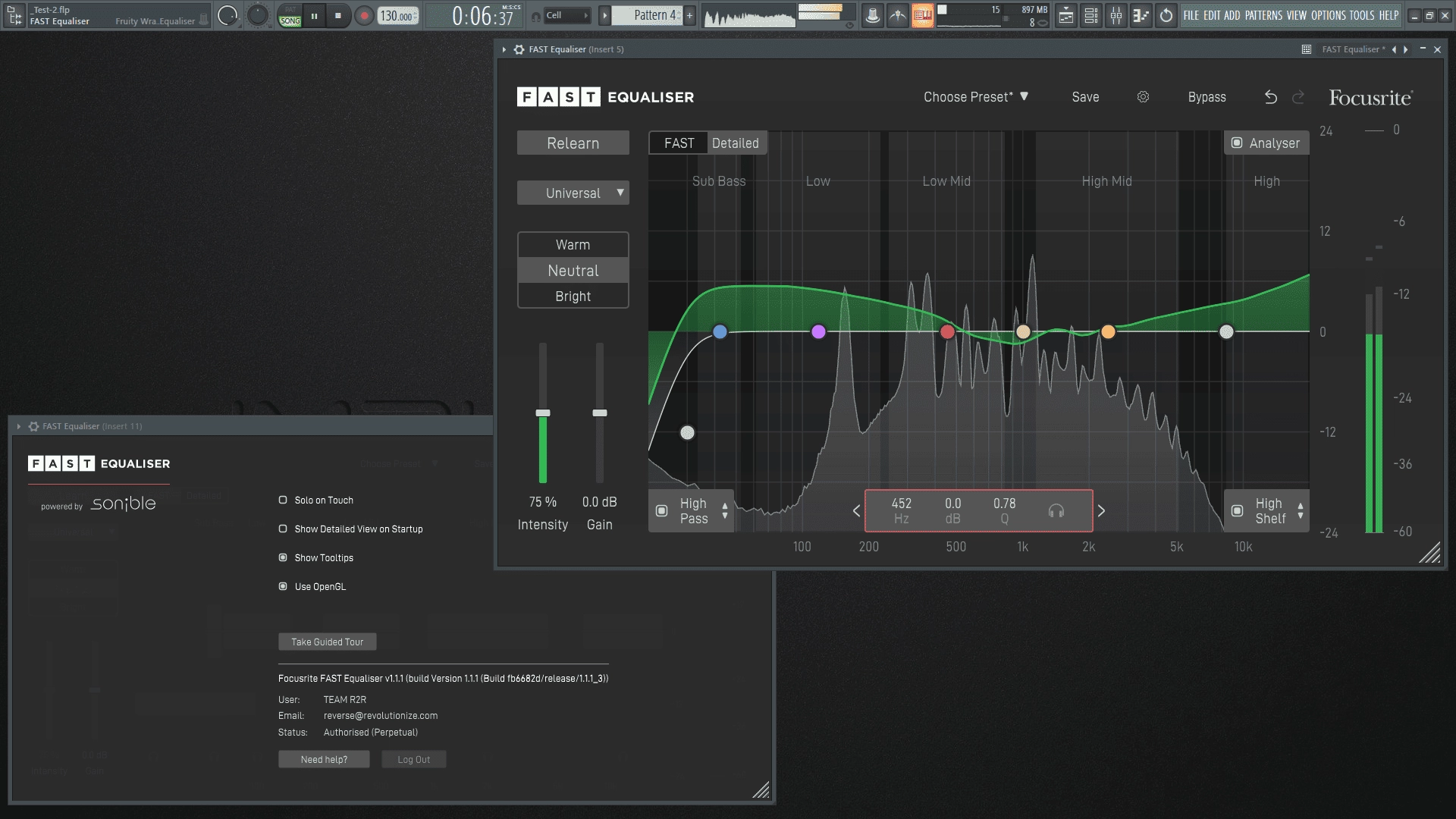Open the playlist view icon
1456x819 pixels.
[1066, 15]
